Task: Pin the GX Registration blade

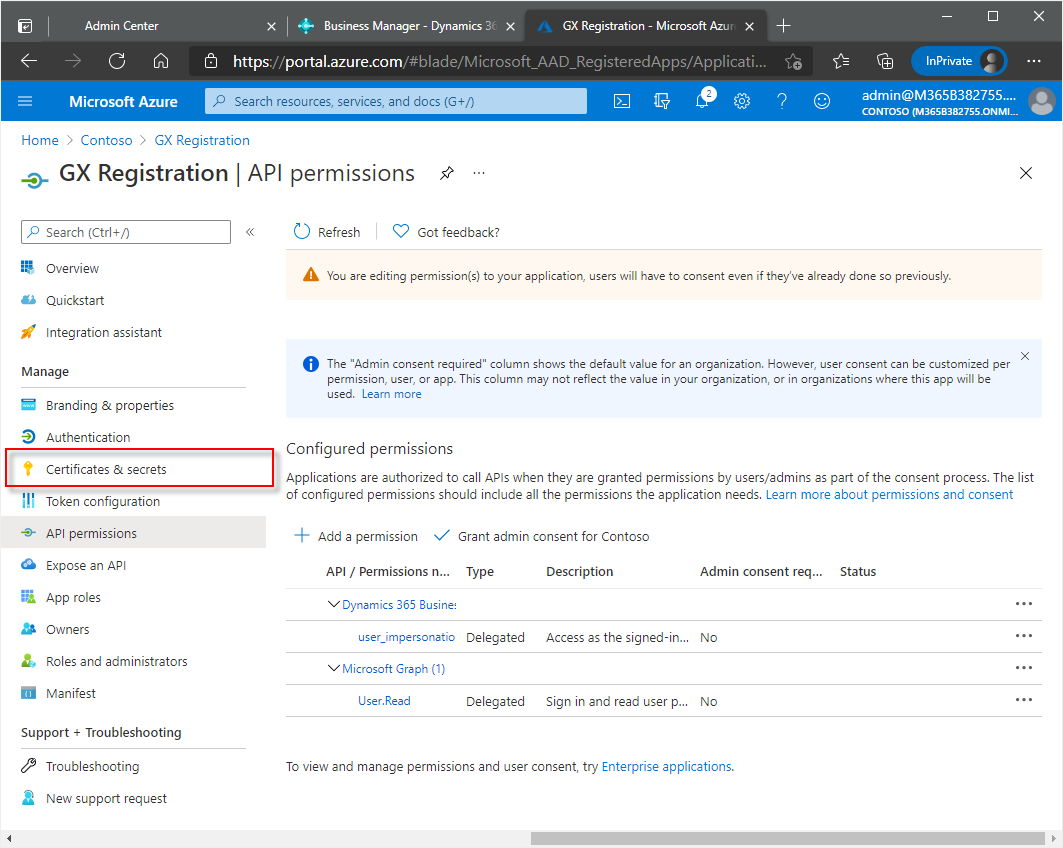Action: pyautogui.click(x=447, y=173)
